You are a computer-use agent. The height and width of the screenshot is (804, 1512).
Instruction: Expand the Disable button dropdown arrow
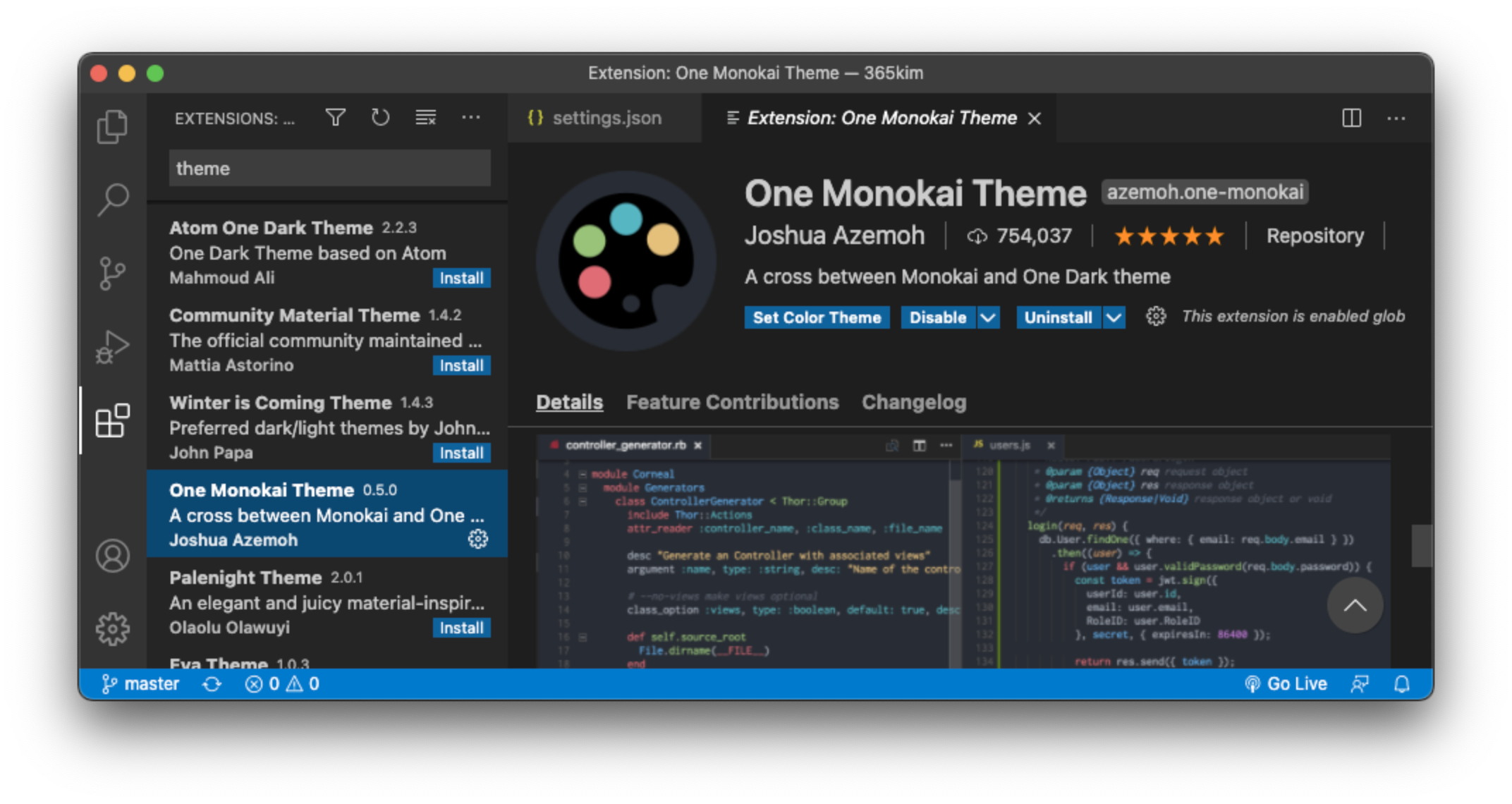pyautogui.click(x=988, y=317)
